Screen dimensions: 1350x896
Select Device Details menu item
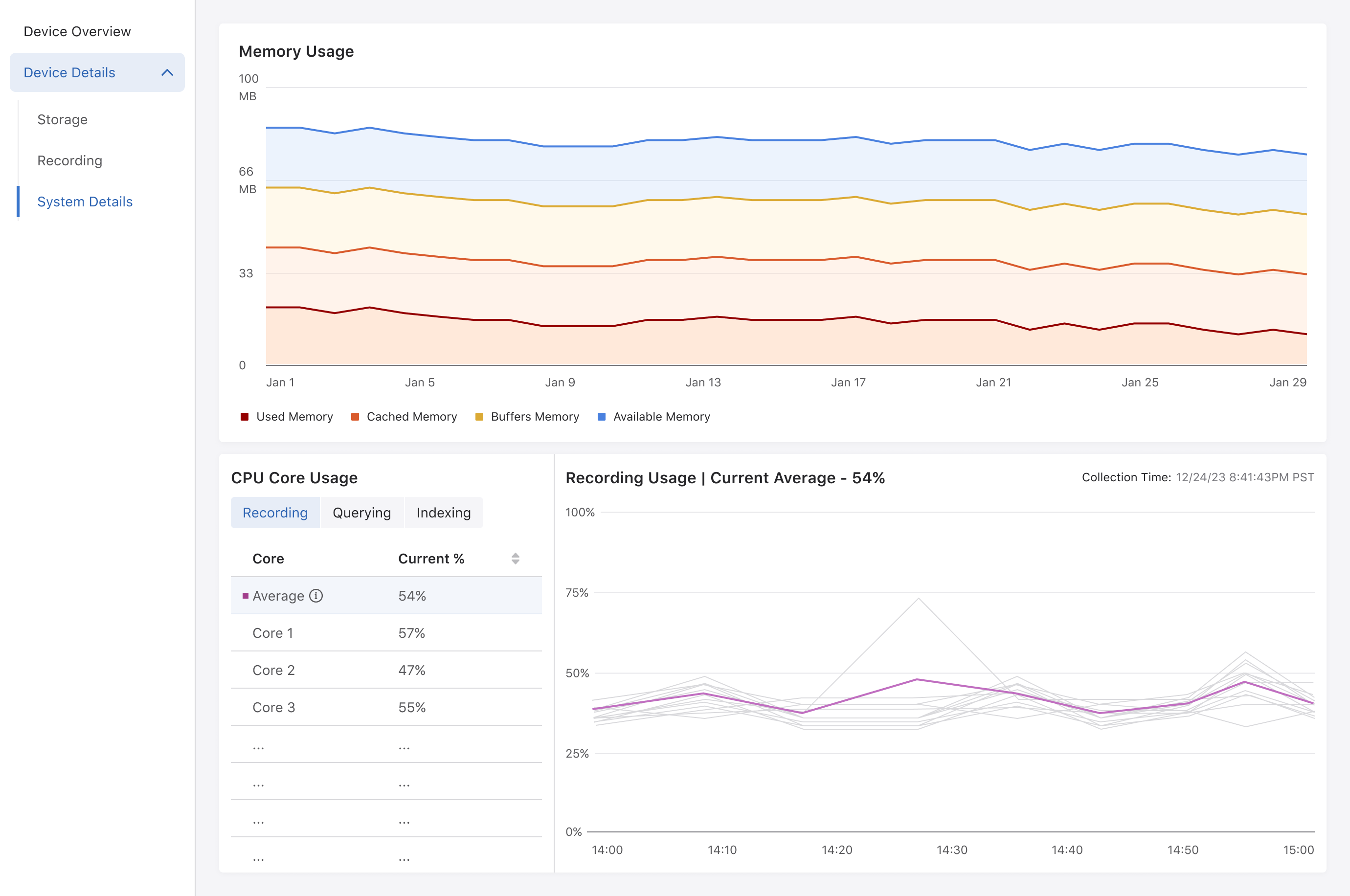pos(97,72)
